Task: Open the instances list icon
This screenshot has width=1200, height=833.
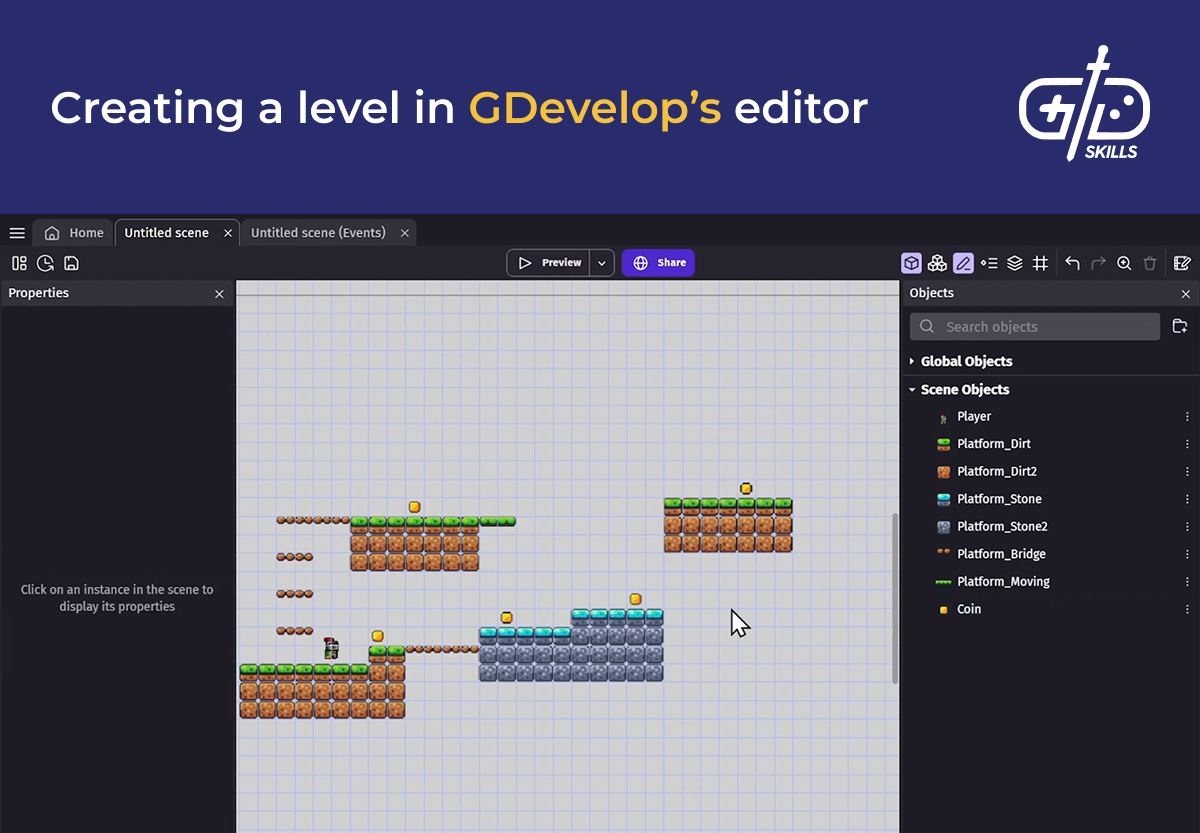Action: [989, 262]
